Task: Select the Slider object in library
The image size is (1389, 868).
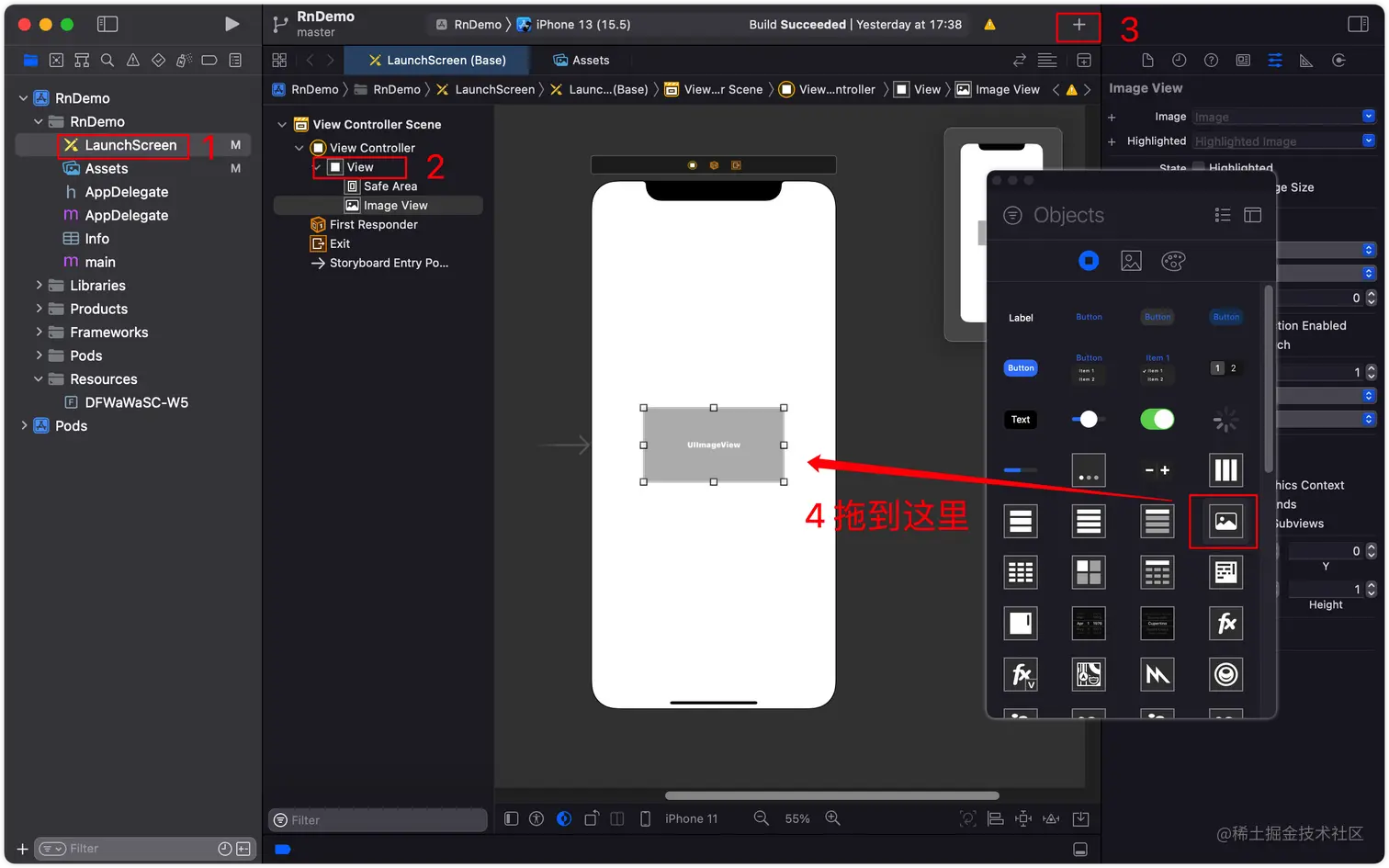Action: (x=1089, y=420)
